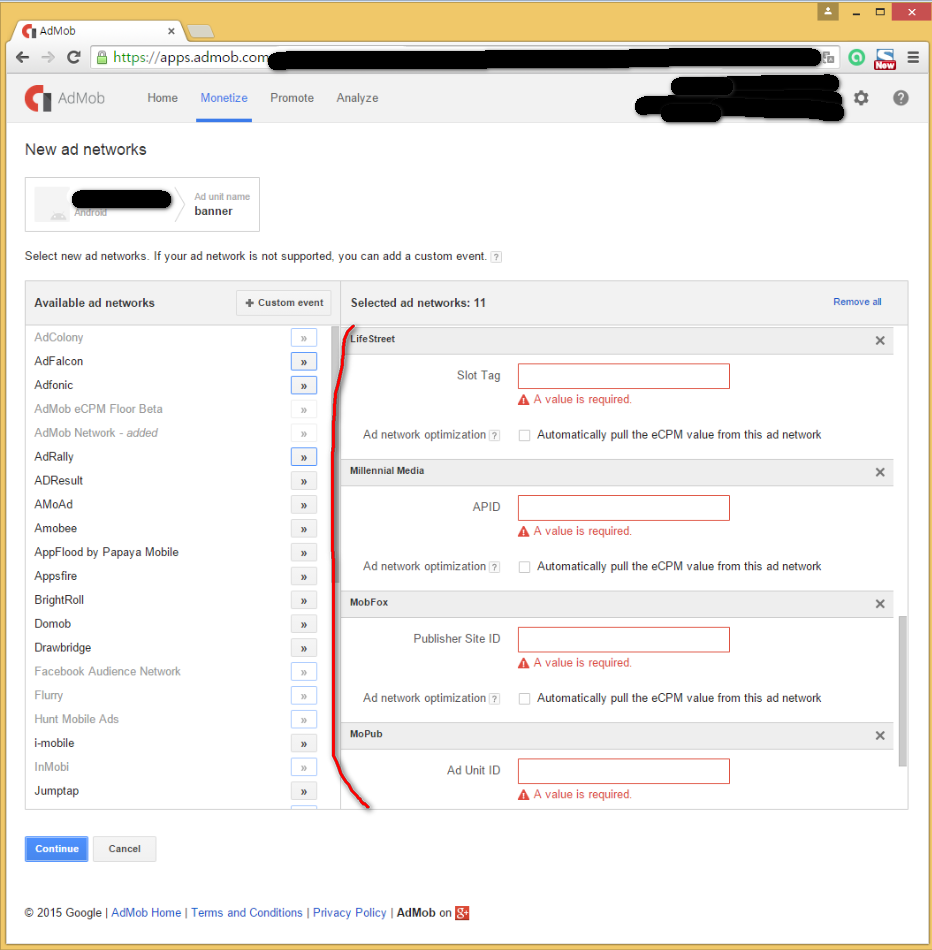Focus the Millennial Media APID field
The width and height of the screenshot is (932, 950).
(624, 508)
